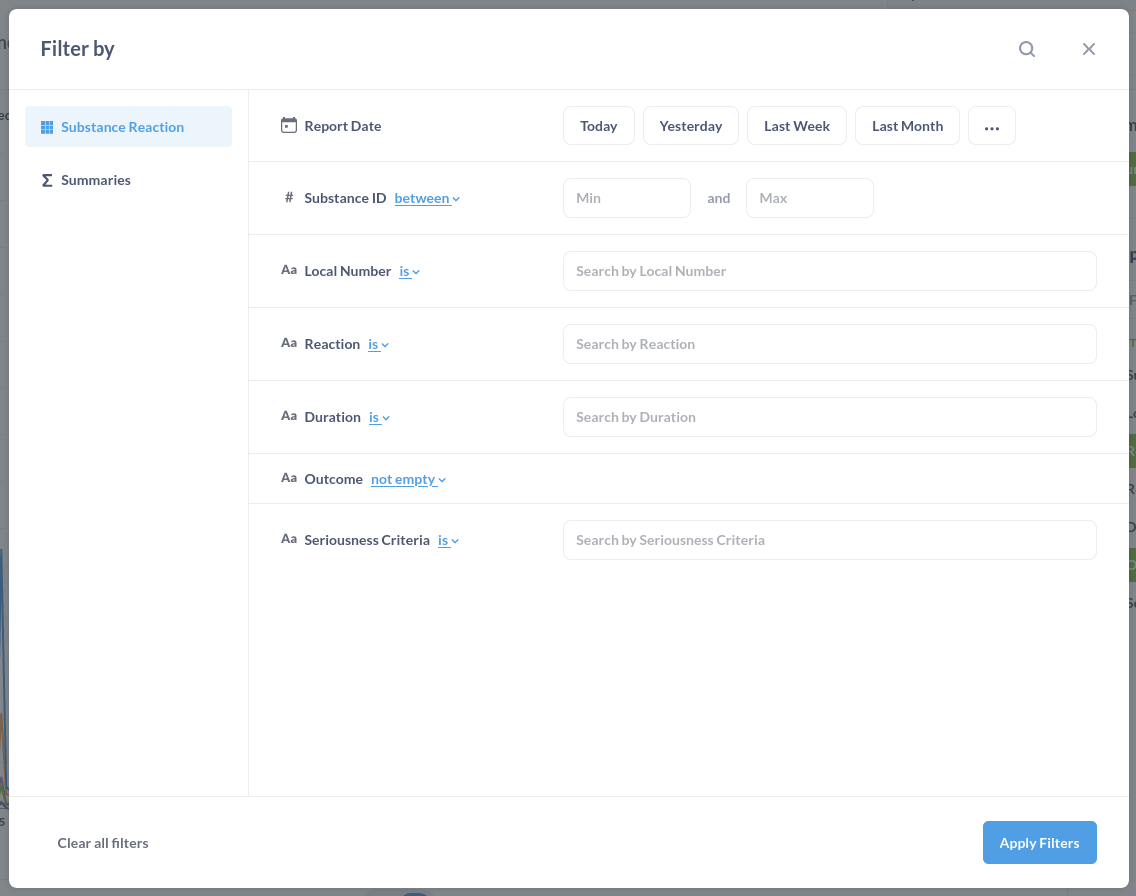Image resolution: width=1136 pixels, height=896 pixels.
Task: Select the Substance Reaction table tab
Action: 128,127
